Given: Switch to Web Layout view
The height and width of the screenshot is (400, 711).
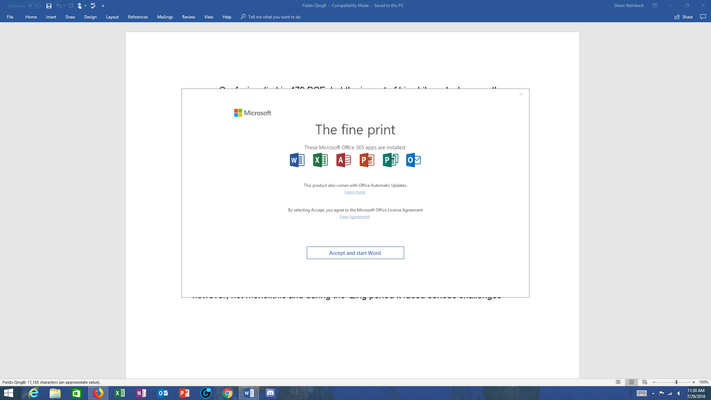Looking at the screenshot, I should pyautogui.click(x=644, y=382).
